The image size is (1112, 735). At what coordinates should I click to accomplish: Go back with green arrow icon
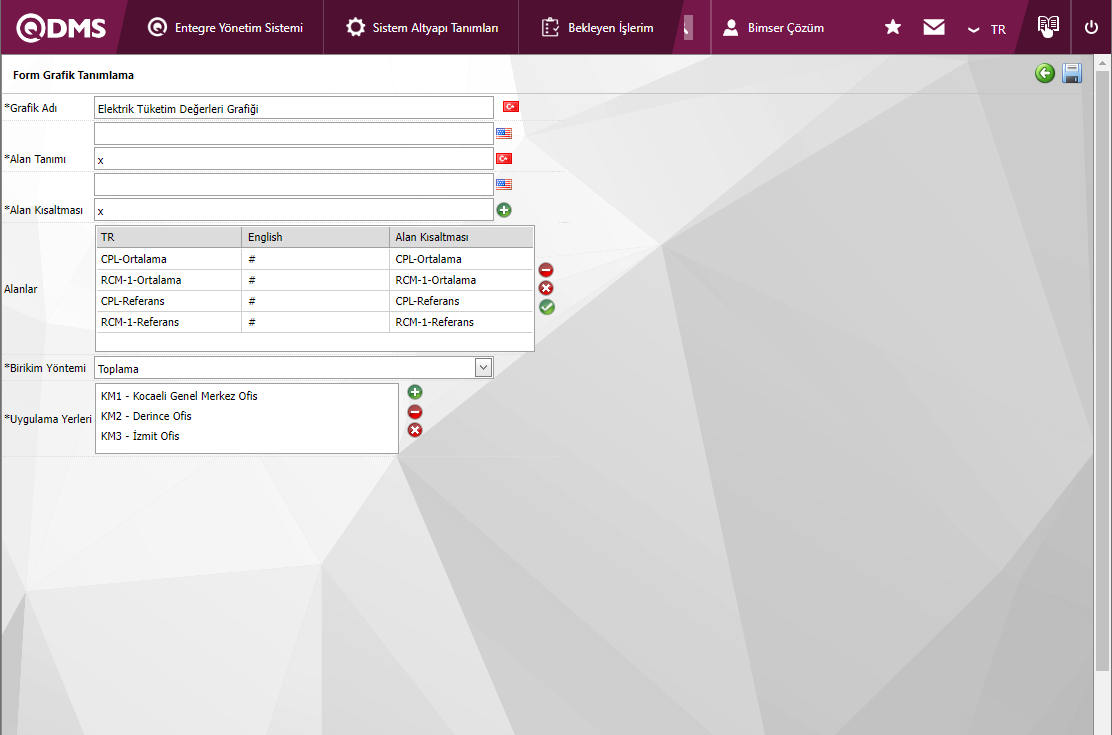(1045, 73)
